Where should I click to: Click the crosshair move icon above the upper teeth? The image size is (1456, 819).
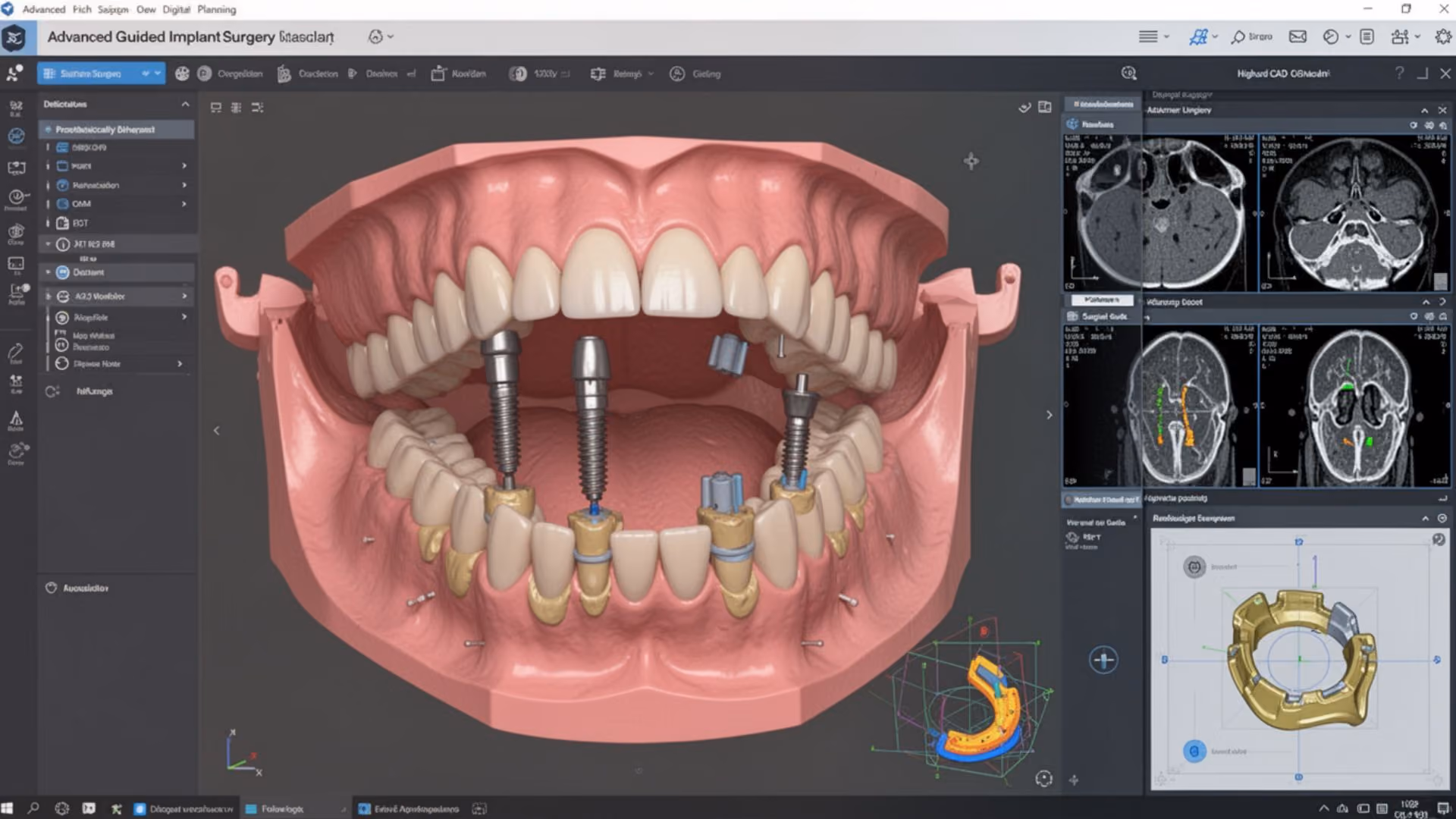[971, 161]
